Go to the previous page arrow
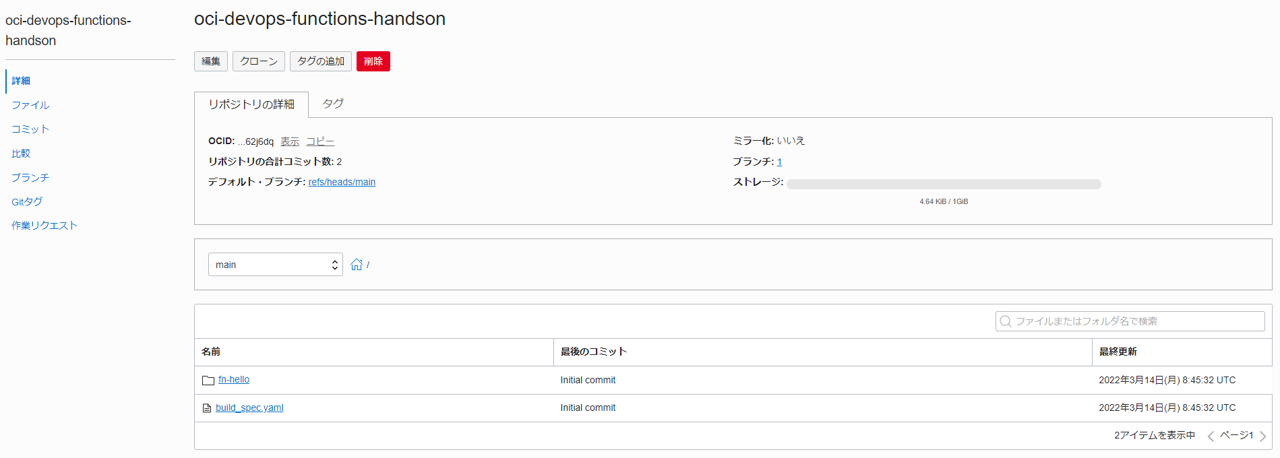 [1211, 436]
